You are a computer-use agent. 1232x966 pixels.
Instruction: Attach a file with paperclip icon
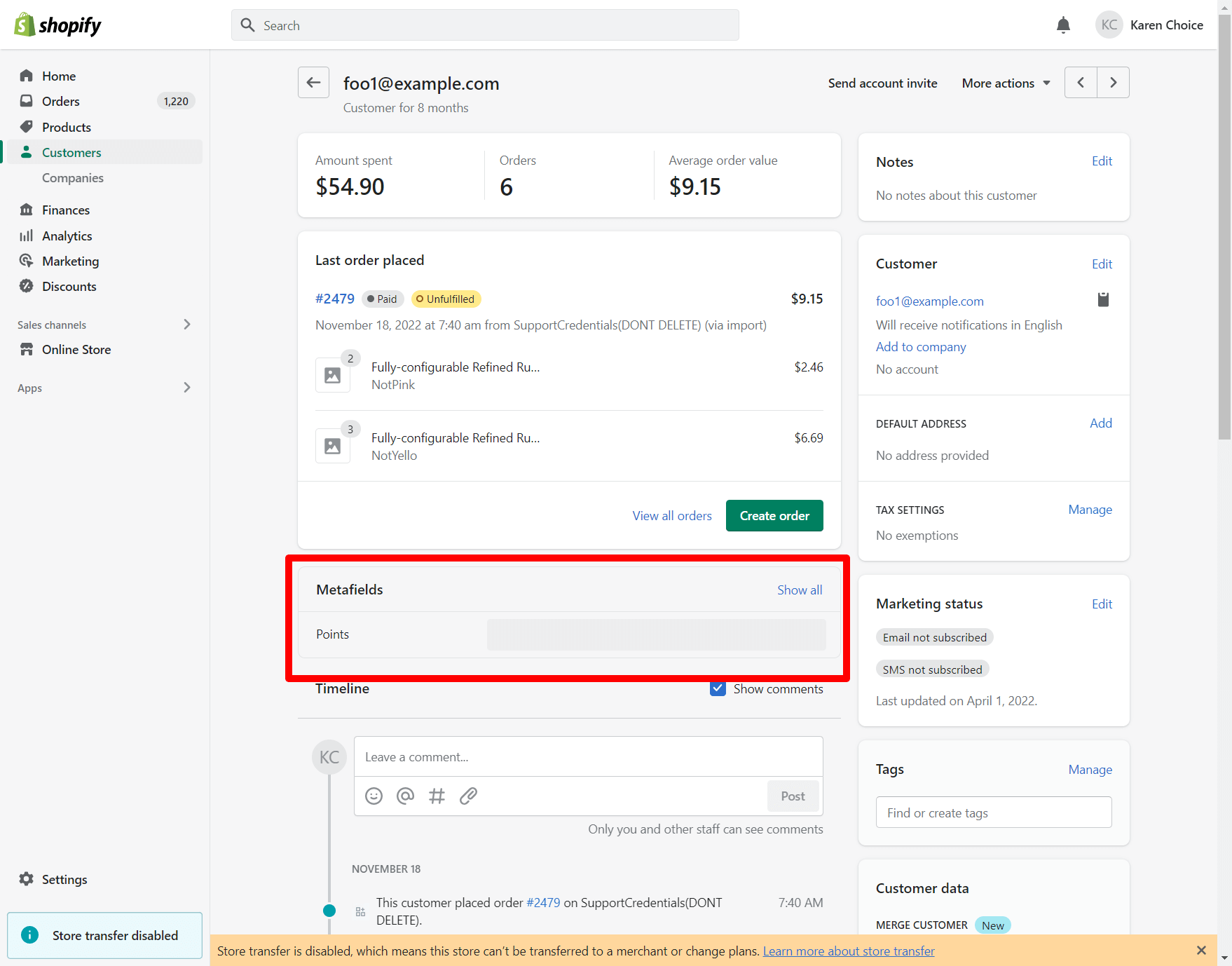[x=468, y=796]
